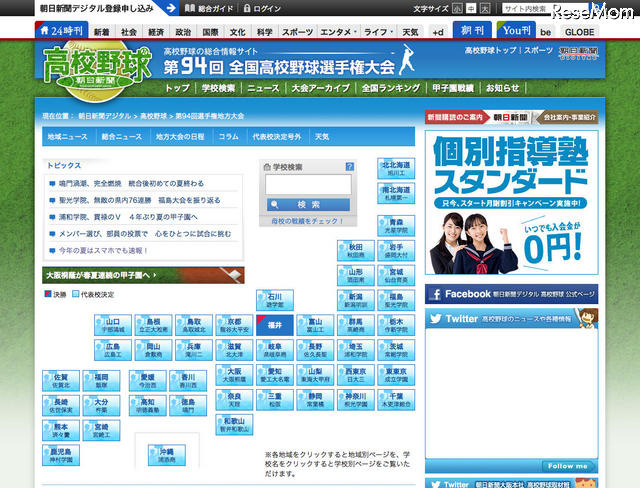This screenshot has width=640, height=488.
Task: Select the 神奈川 region tile
Action: (356, 400)
